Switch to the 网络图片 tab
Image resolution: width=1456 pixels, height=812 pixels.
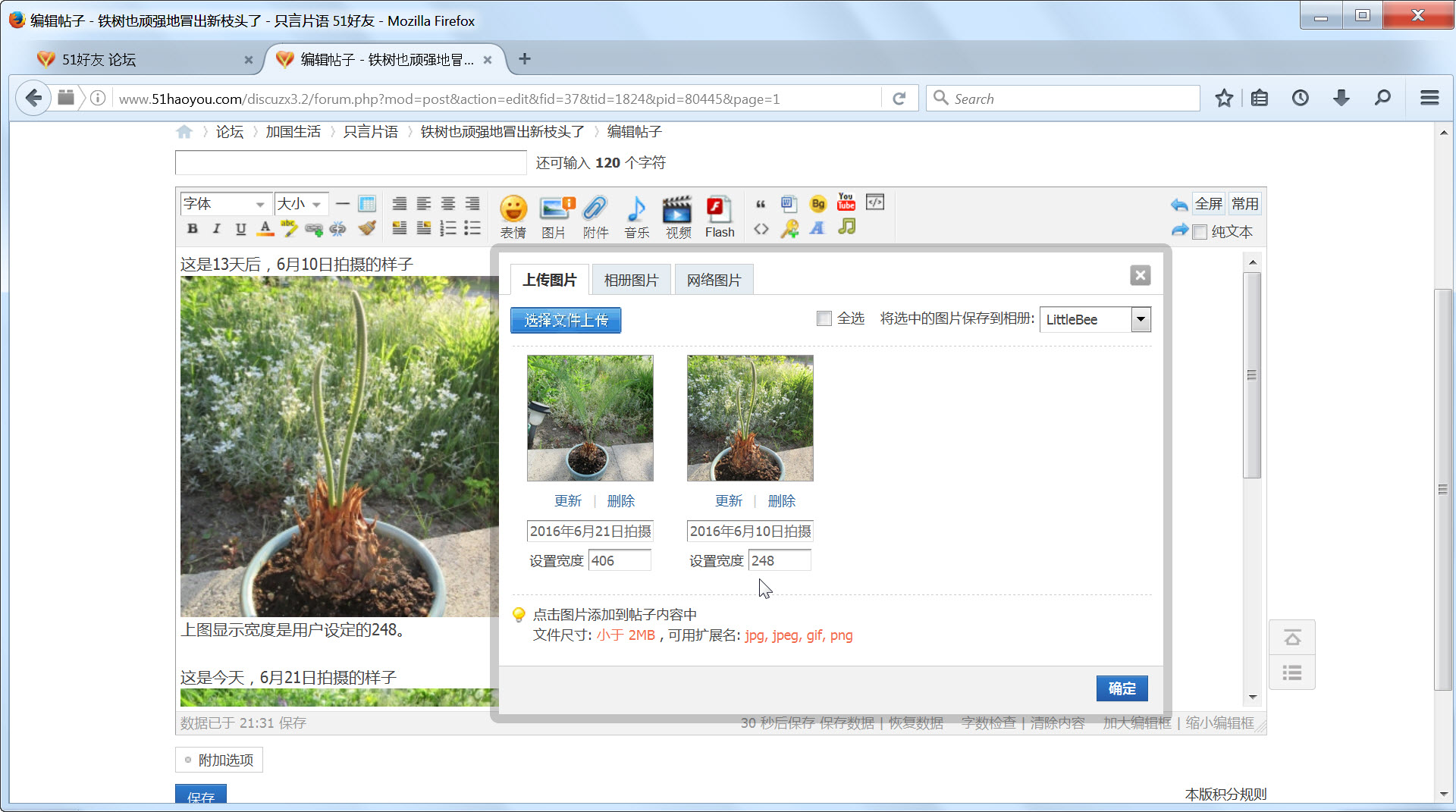pyautogui.click(x=714, y=280)
